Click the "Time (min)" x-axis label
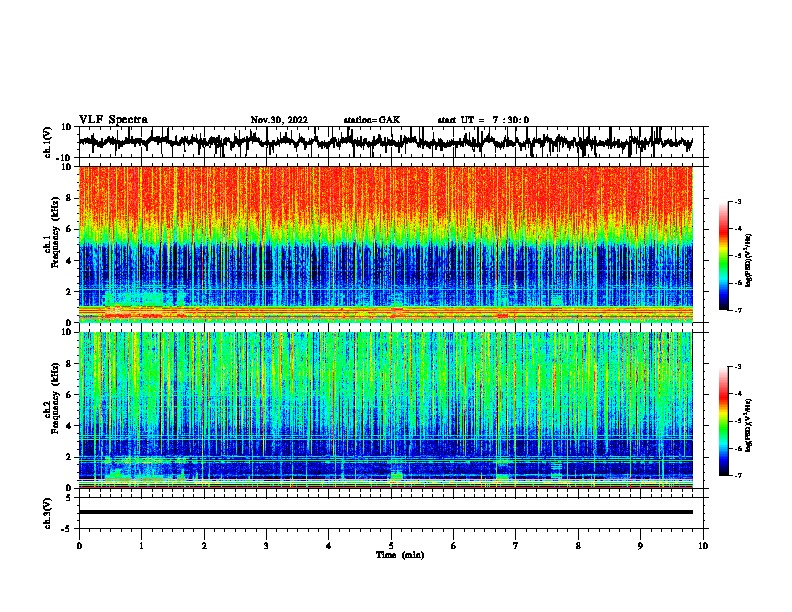This screenshot has height=612, width=792. (x=400, y=555)
